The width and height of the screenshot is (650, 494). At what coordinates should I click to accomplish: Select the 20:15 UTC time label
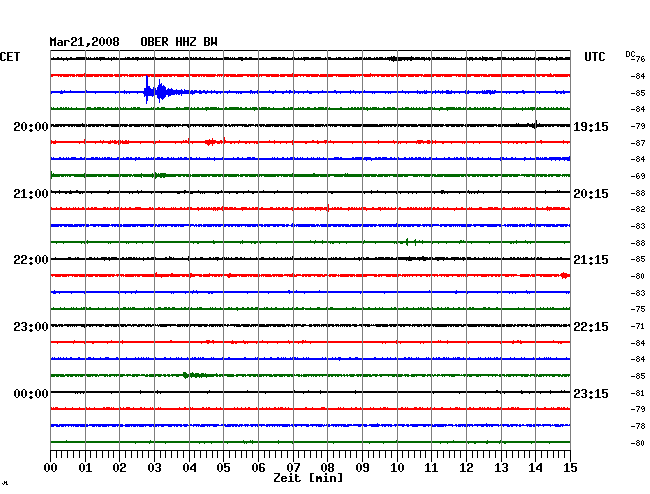tap(591, 194)
